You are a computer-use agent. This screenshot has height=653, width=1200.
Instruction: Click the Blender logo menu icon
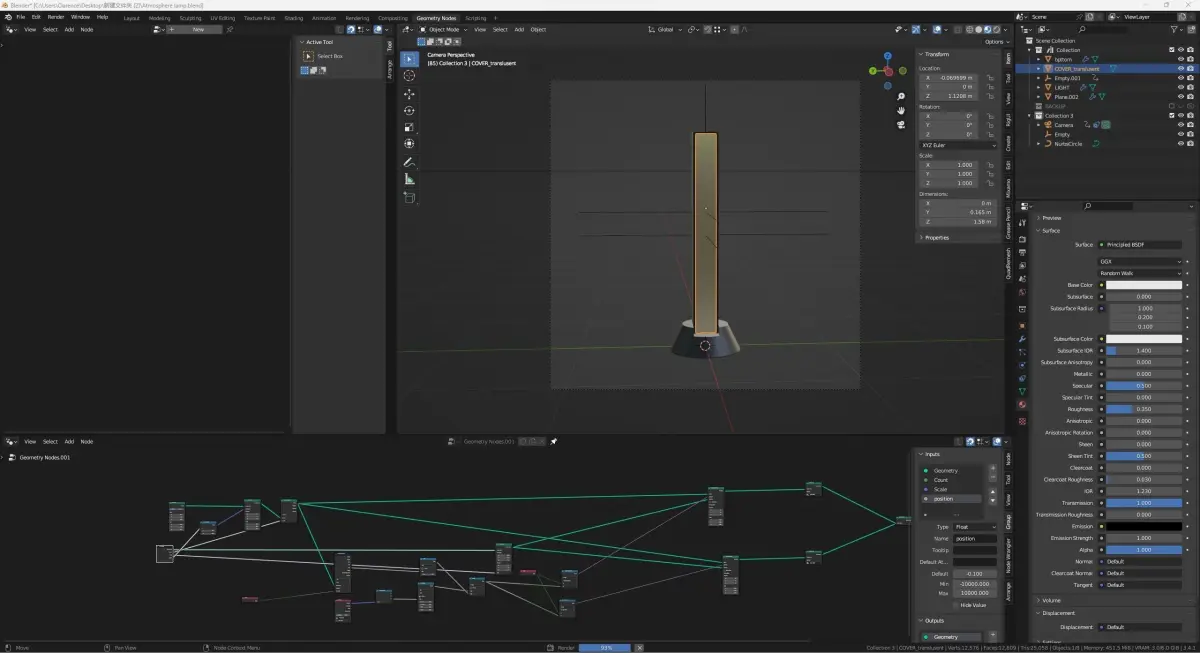pos(8,17)
